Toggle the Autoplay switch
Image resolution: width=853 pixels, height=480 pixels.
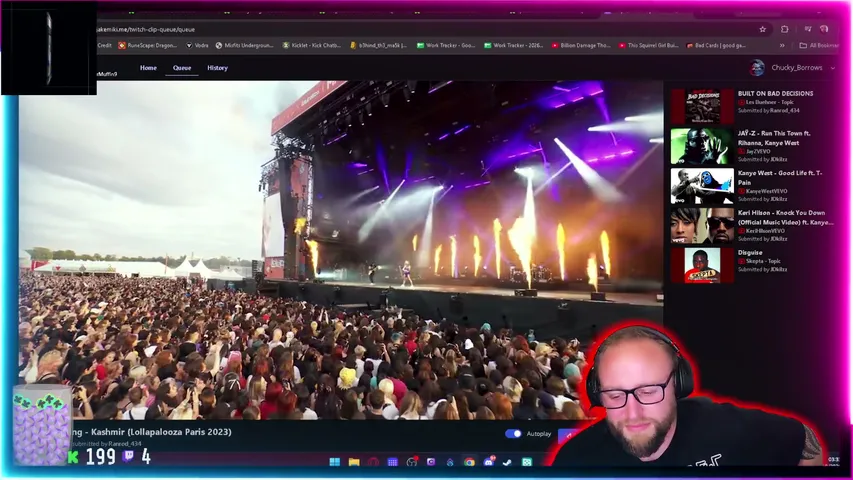pos(513,434)
